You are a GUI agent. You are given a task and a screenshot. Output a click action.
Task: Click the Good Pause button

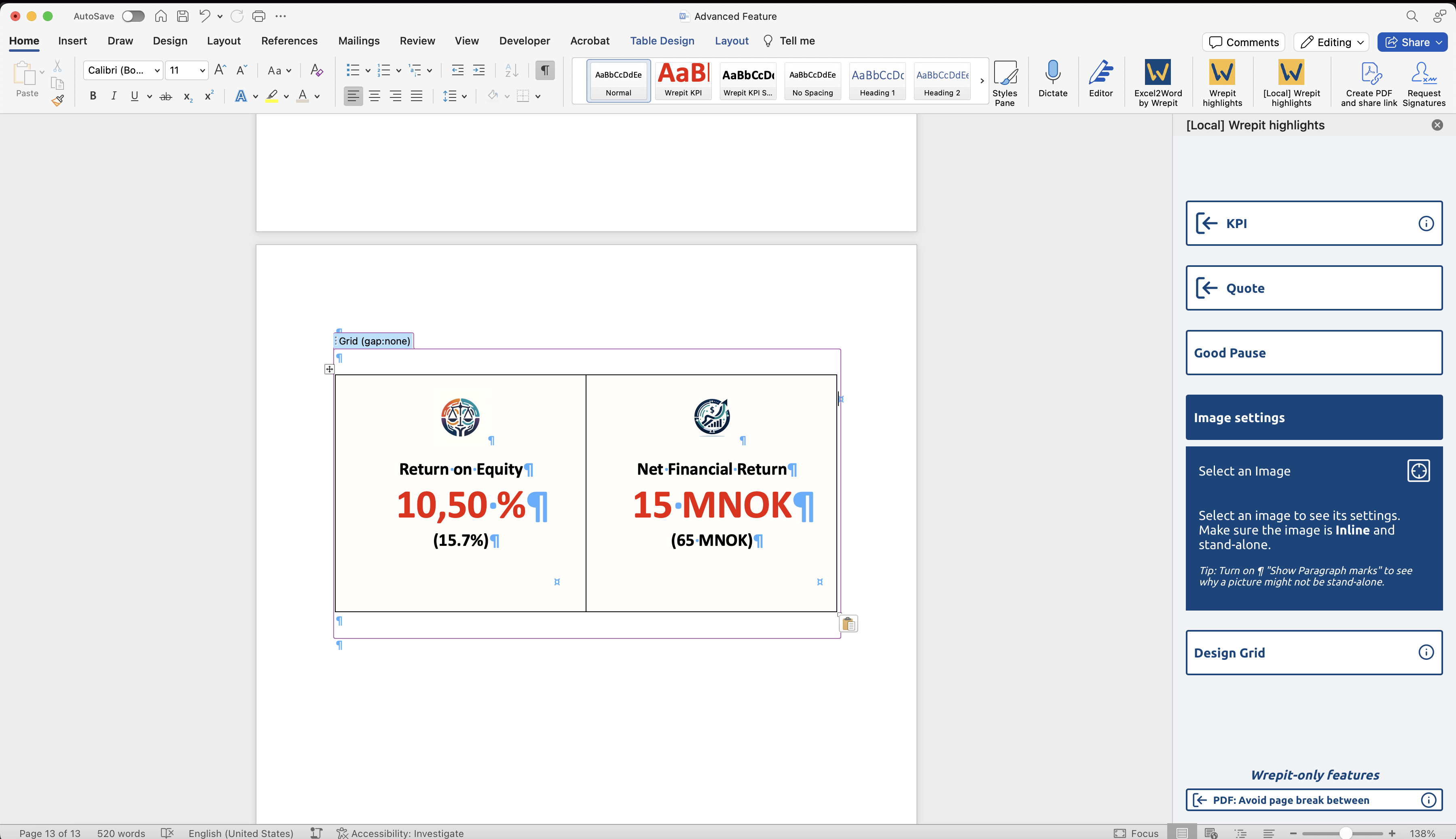[1314, 353]
